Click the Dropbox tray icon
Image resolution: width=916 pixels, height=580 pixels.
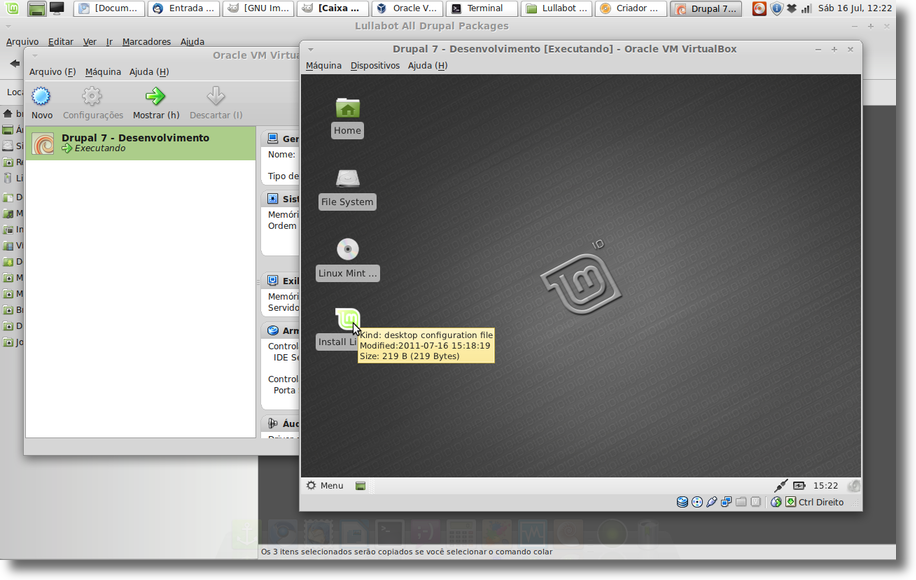(792, 8)
